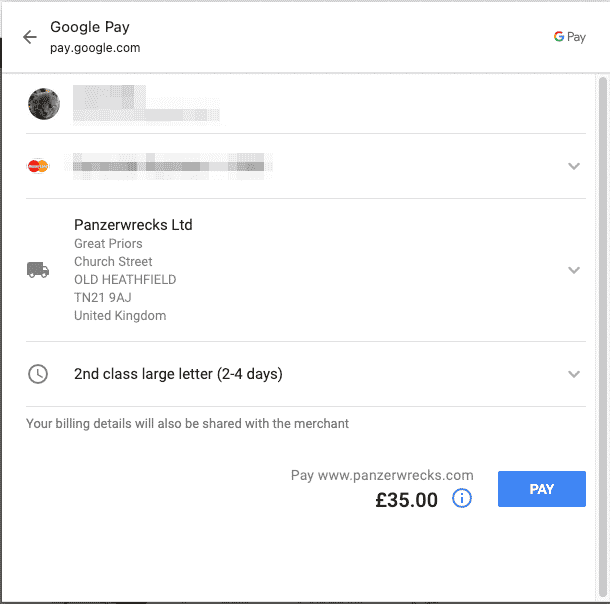Expand the shipping address chevron
Viewport: 610px width, 604px height.
tap(574, 270)
